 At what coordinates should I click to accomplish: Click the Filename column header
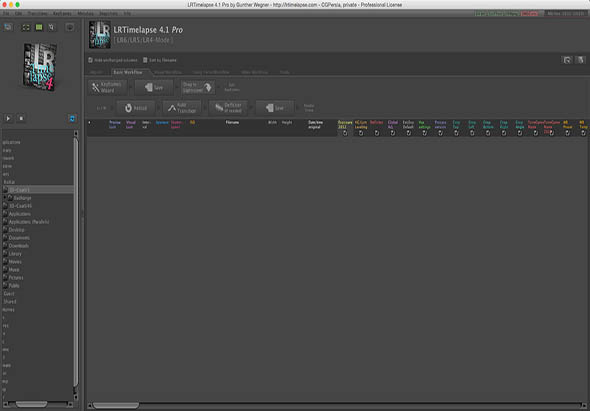[x=232, y=122]
